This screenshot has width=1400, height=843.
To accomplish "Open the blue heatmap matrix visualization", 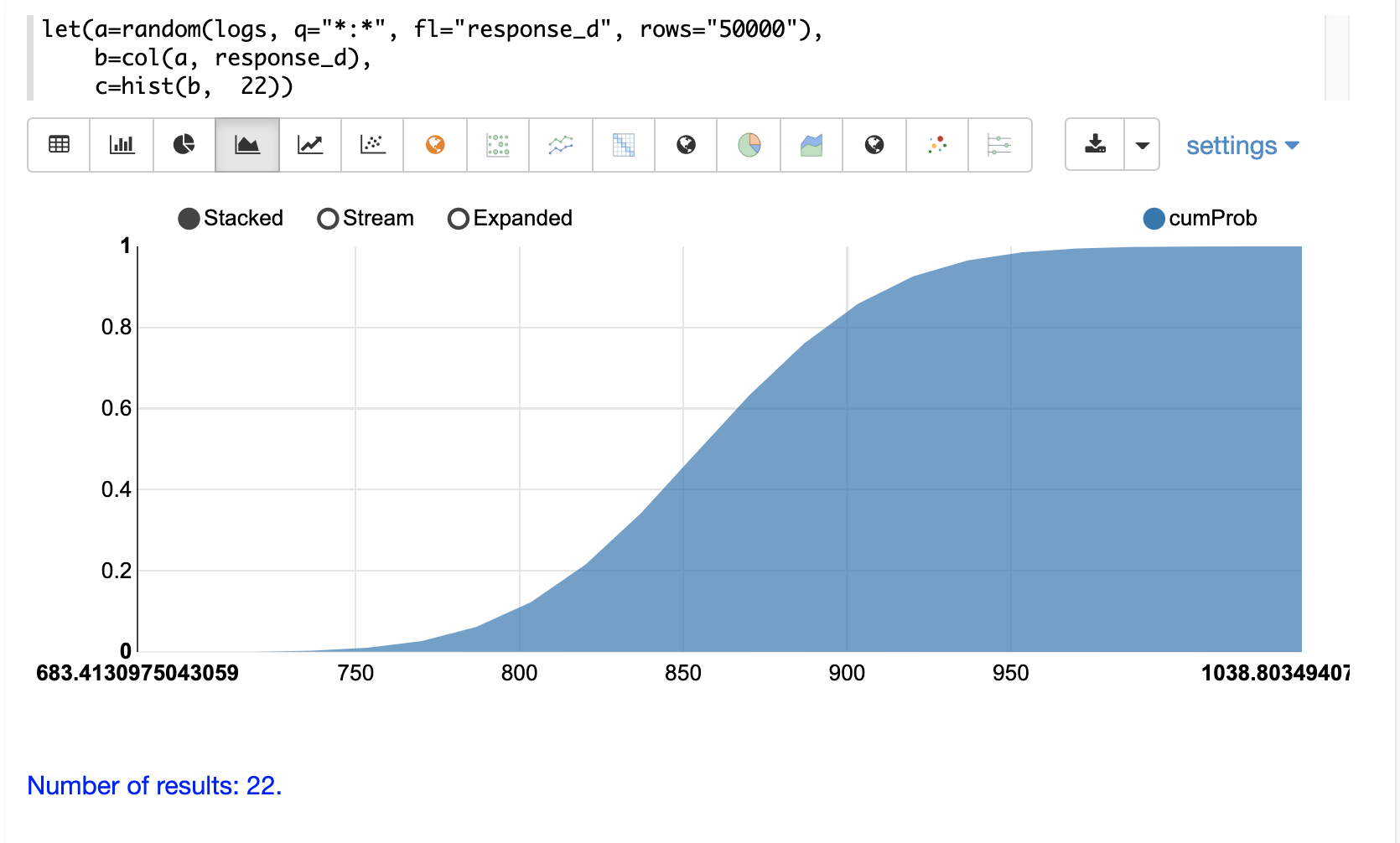I will [x=623, y=145].
